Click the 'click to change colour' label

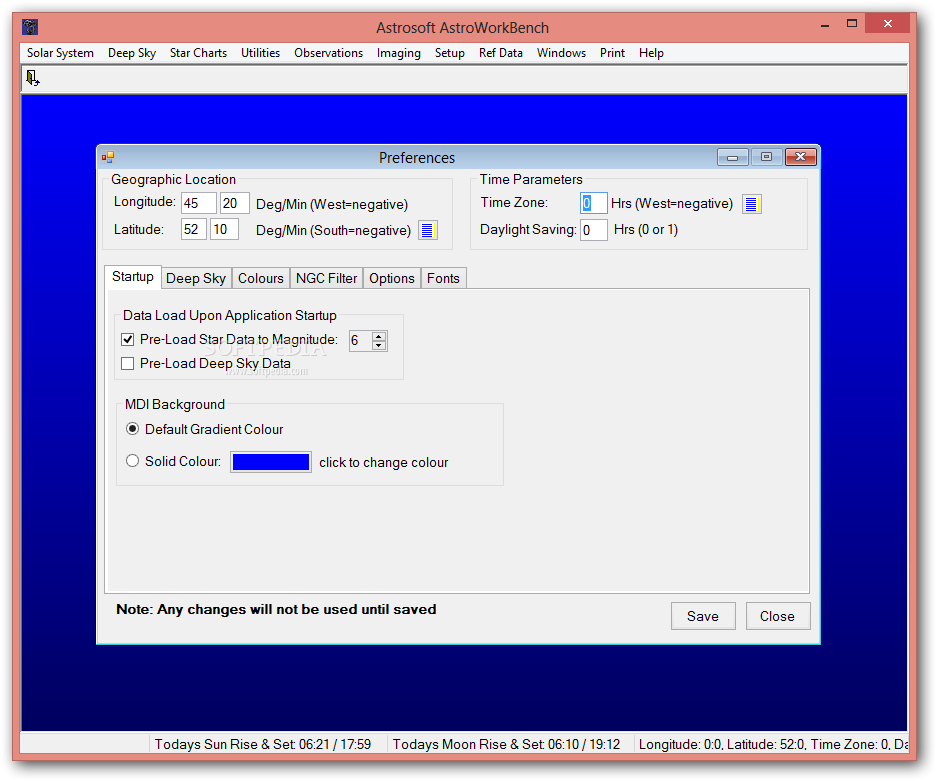tap(384, 463)
